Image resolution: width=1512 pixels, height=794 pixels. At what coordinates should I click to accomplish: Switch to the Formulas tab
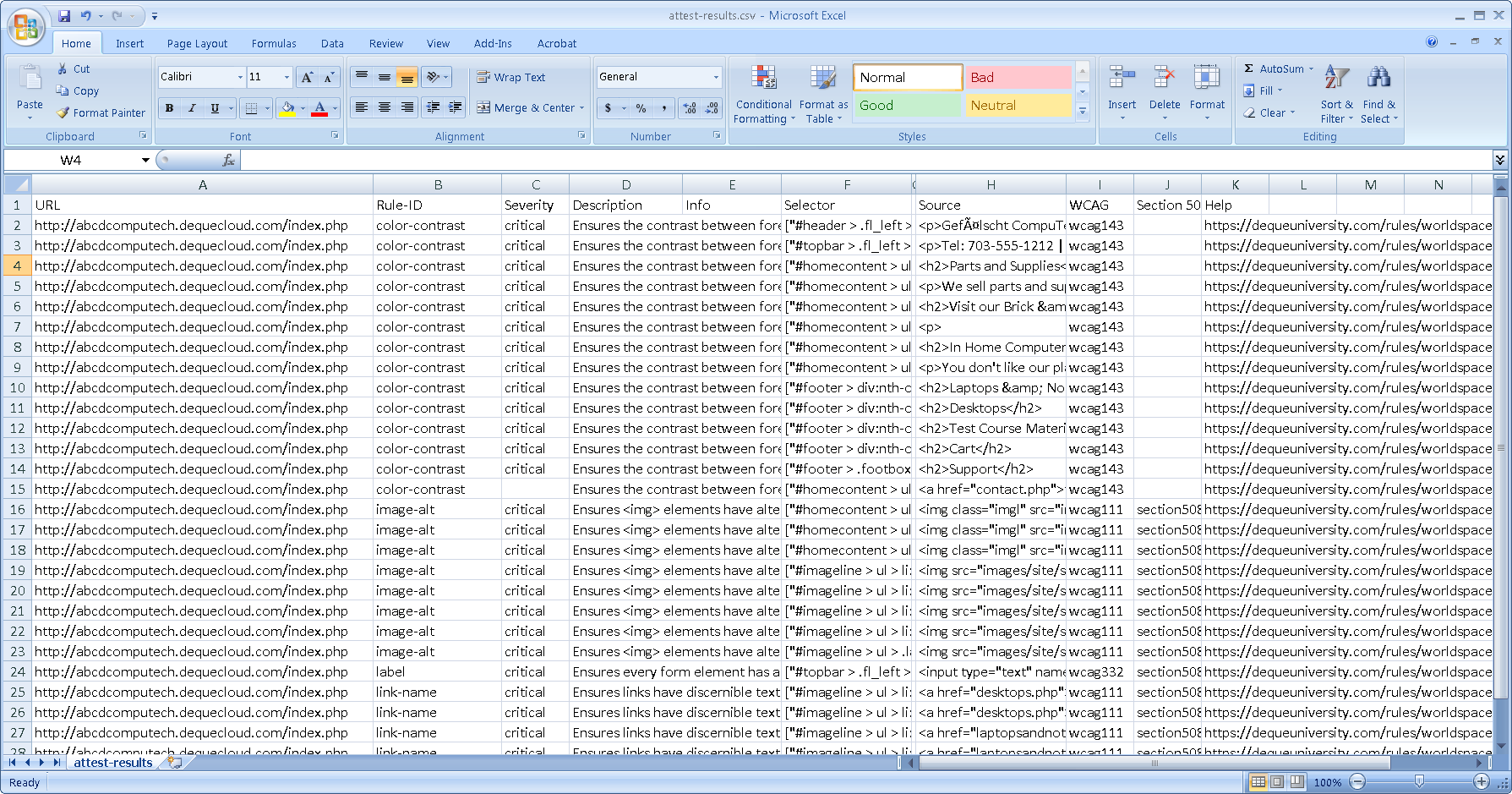(274, 43)
